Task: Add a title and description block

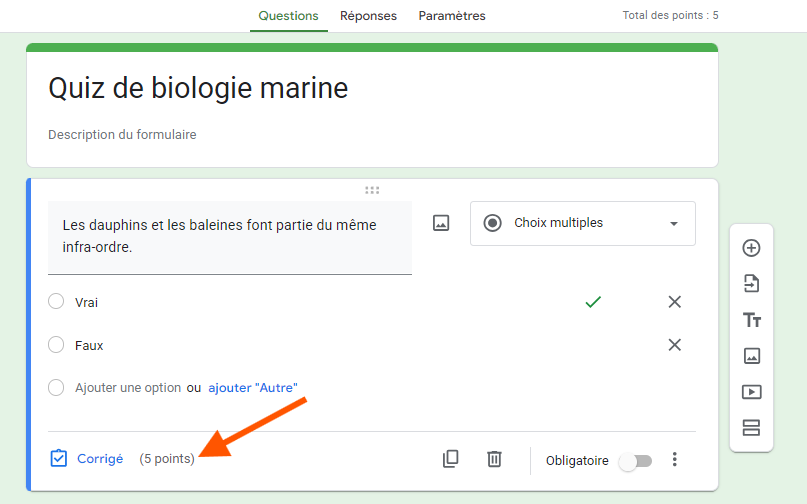Action: point(751,320)
